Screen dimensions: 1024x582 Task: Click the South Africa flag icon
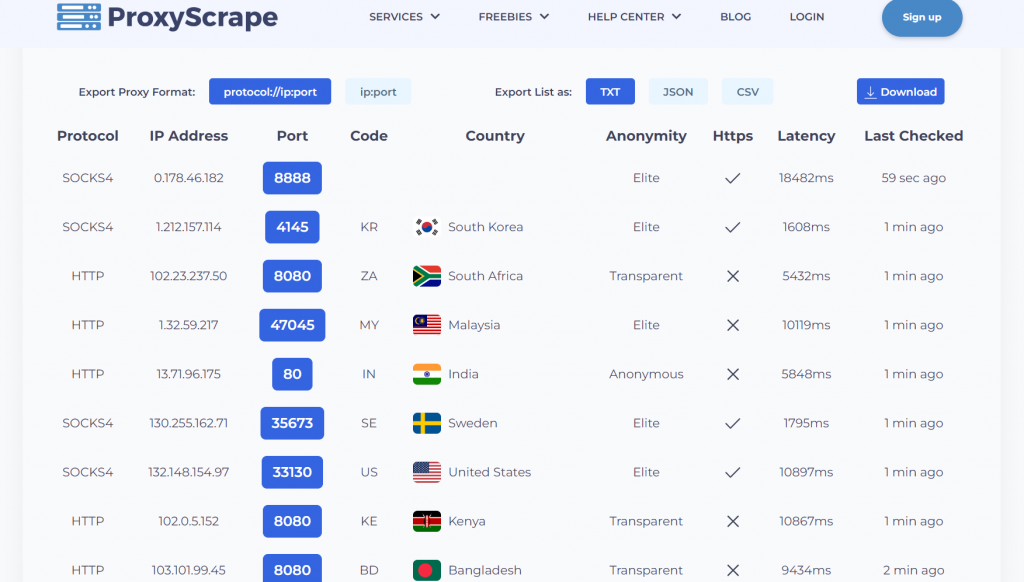pyautogui.click(x=427, y=276)
